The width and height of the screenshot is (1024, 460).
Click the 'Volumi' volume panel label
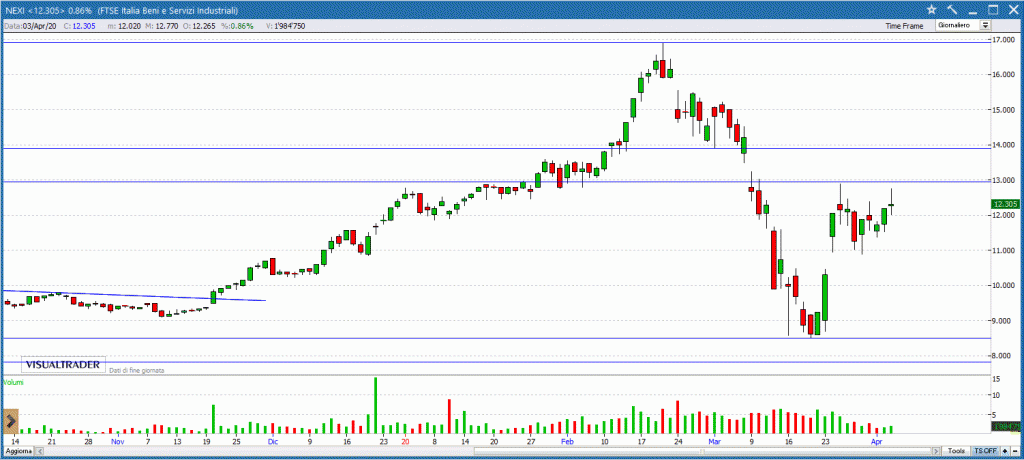click(x=13, y=382)
